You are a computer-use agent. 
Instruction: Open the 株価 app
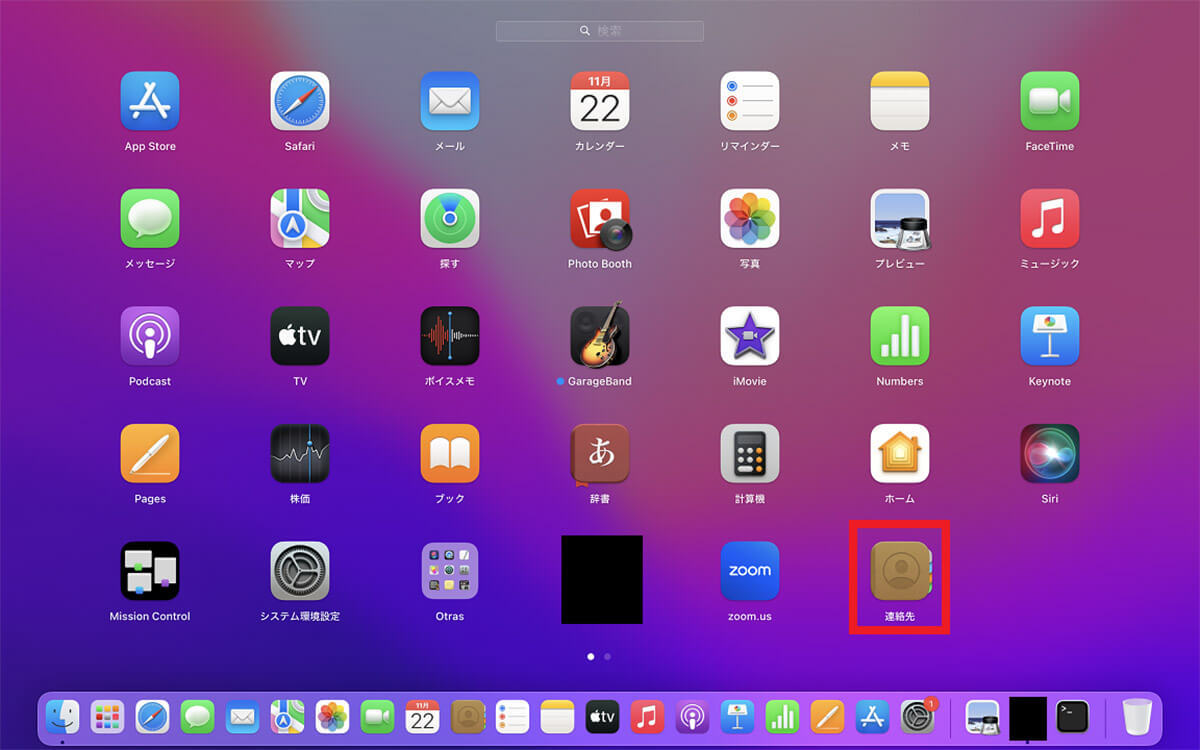(x=300, y=453)
